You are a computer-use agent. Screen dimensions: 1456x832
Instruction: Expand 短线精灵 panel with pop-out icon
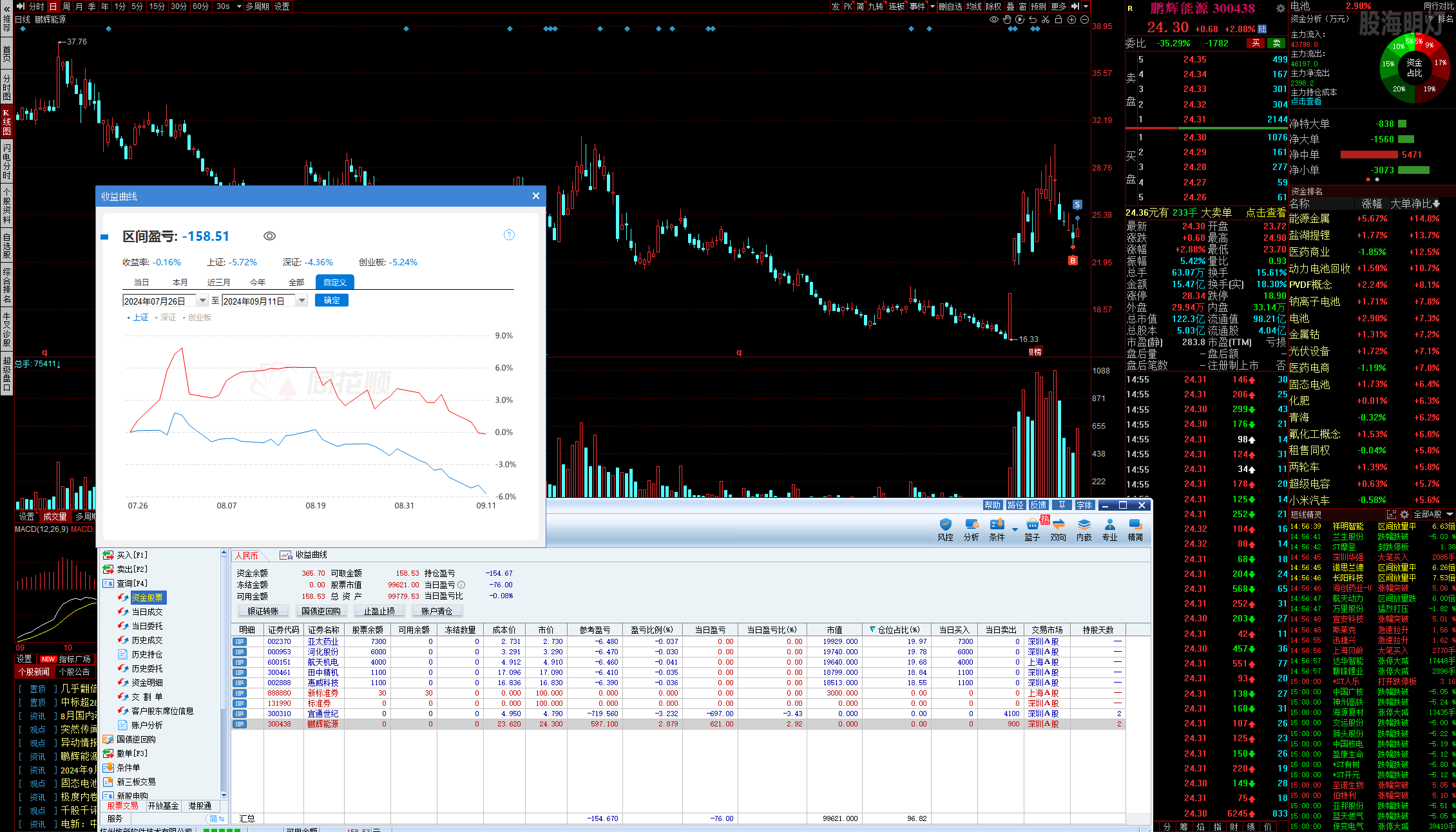coord(1392,515)
